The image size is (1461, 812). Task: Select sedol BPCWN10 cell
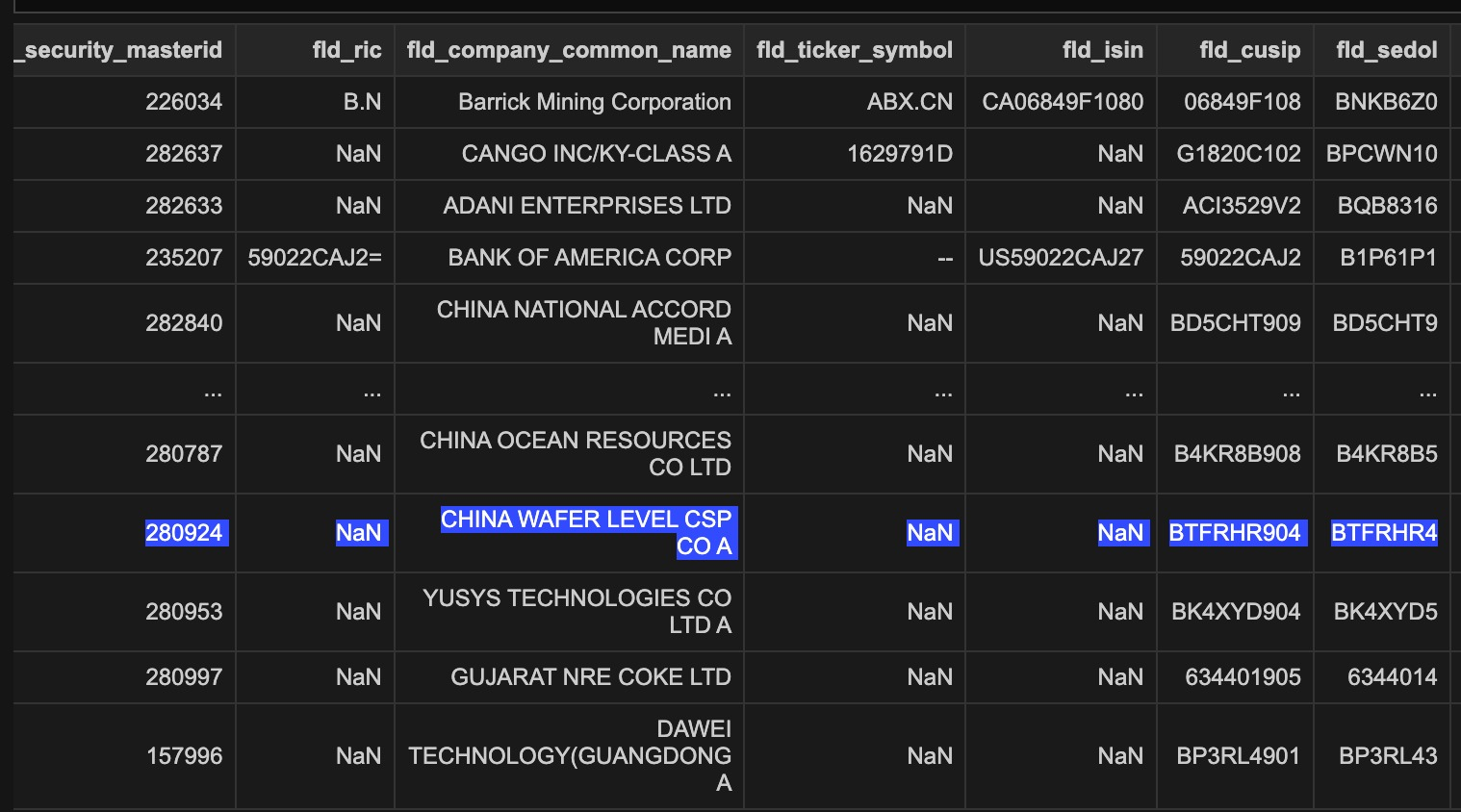1382,154
